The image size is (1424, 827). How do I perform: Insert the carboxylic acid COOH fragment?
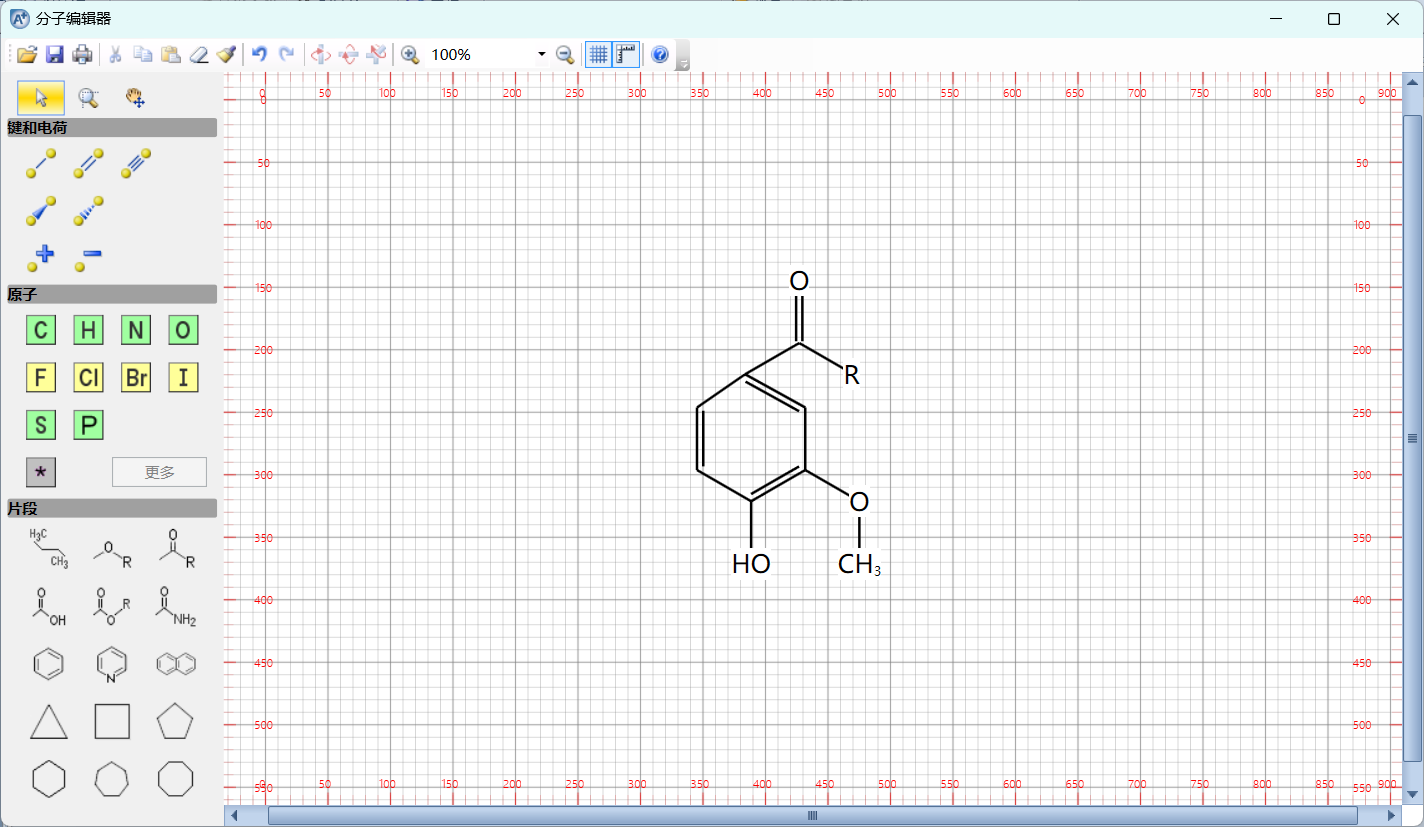tap(49, 607)
